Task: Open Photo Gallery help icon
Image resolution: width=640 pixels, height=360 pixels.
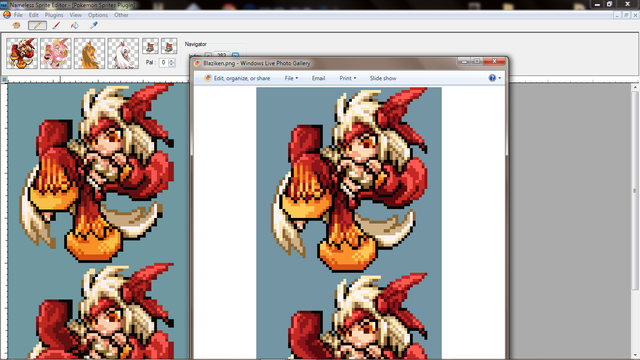Action: tap(492, 78)
